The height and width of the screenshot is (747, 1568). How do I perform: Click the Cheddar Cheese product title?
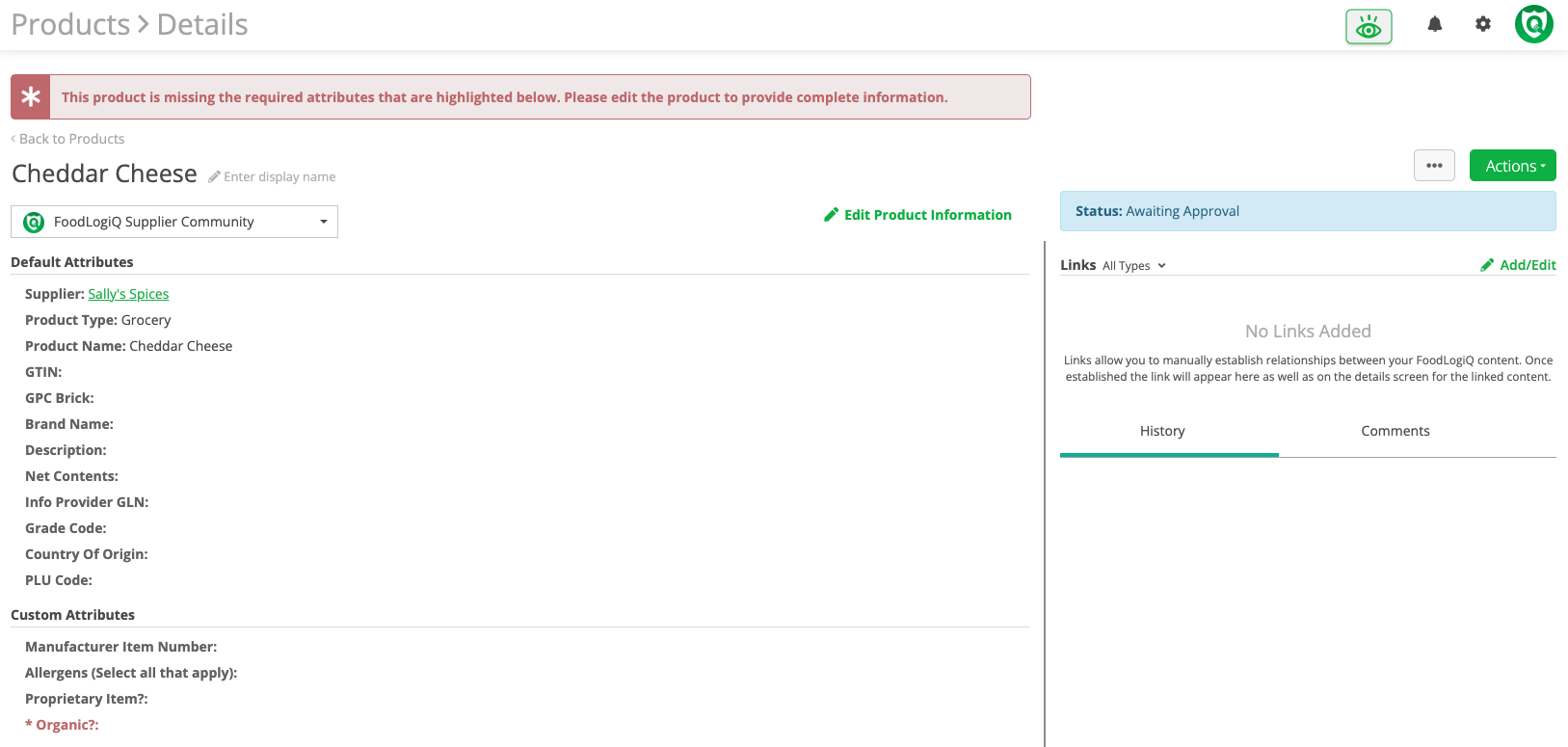coord(104,173)
